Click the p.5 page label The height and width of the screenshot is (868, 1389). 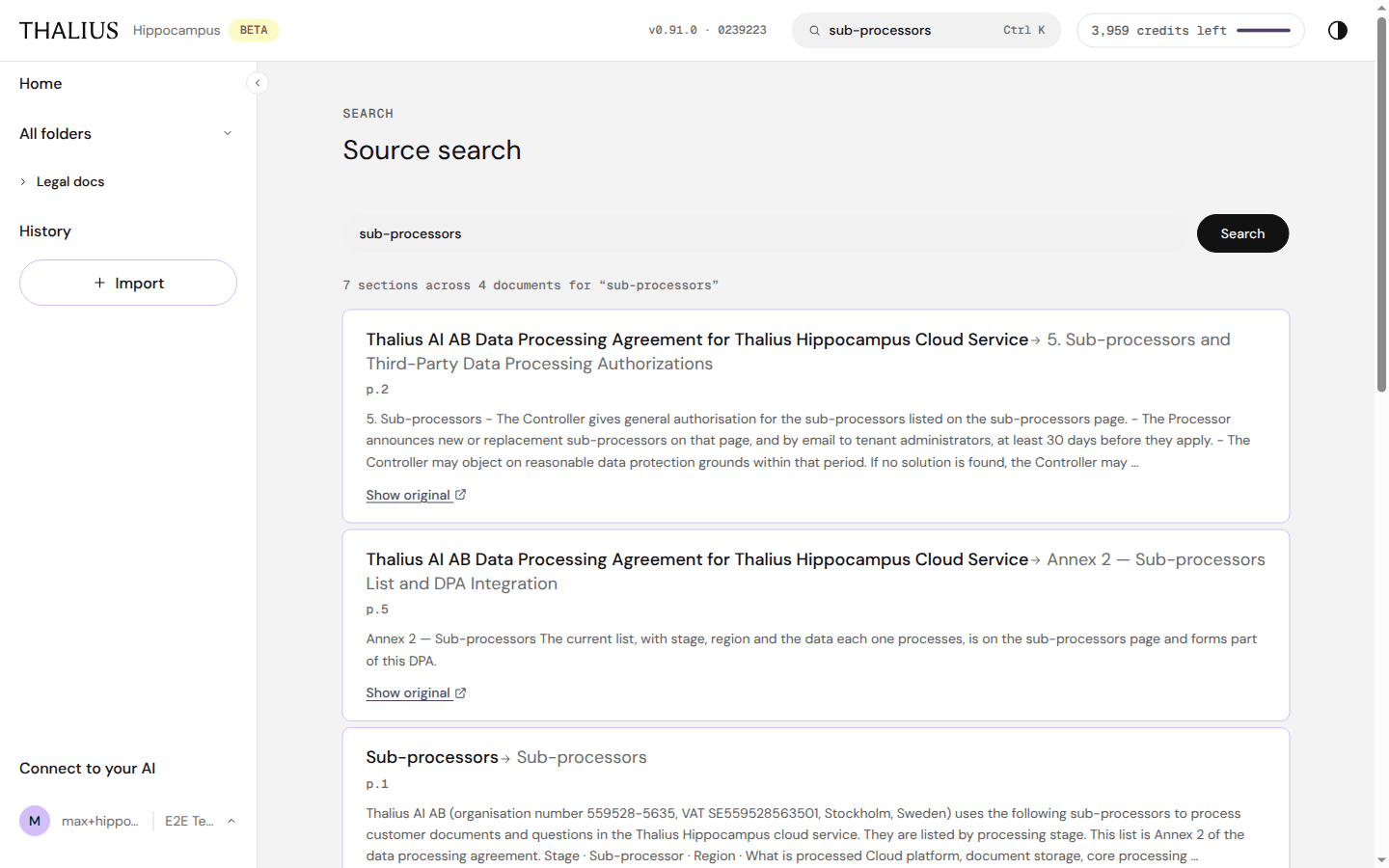[377, 610]
